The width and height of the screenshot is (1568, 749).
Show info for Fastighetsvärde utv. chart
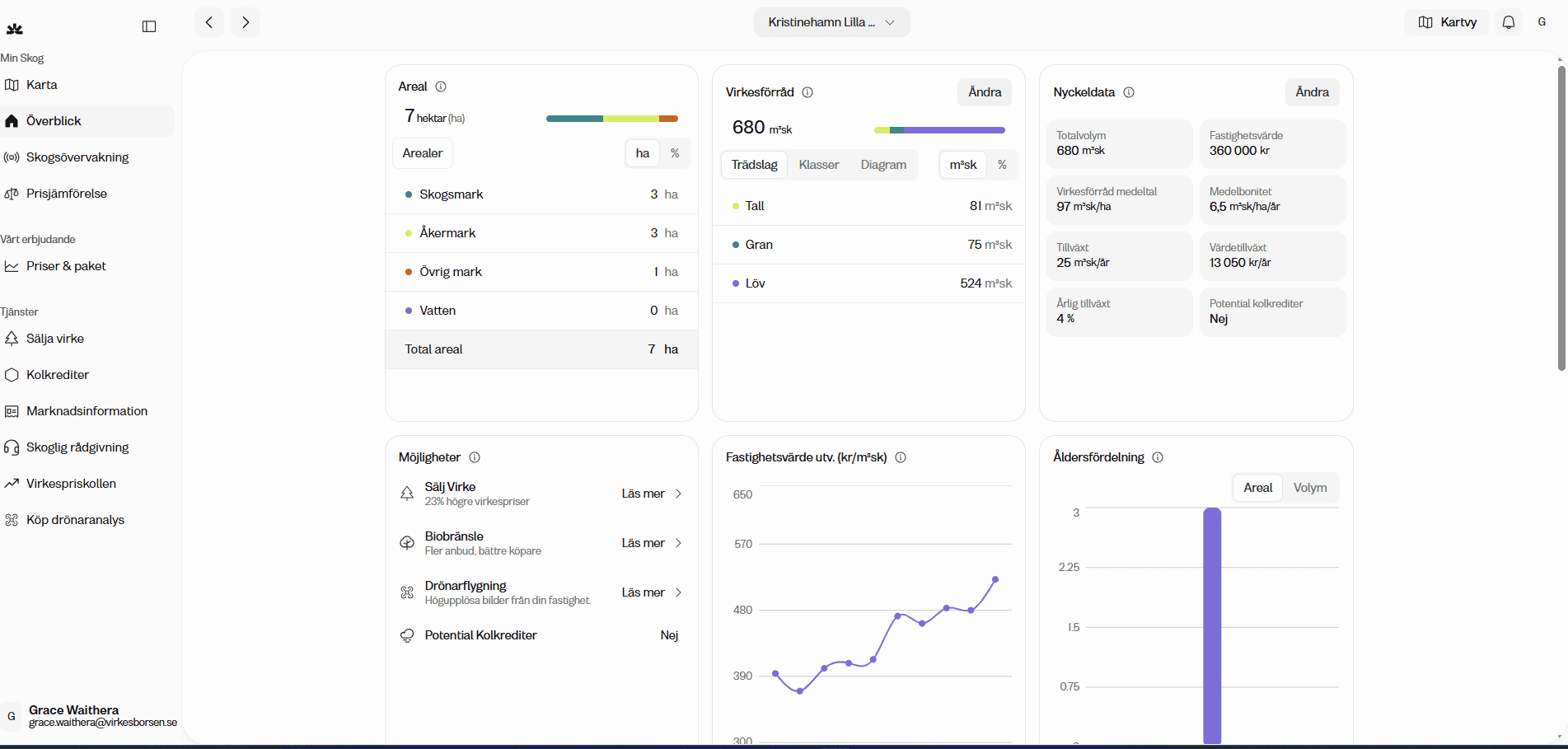[901, 457]
